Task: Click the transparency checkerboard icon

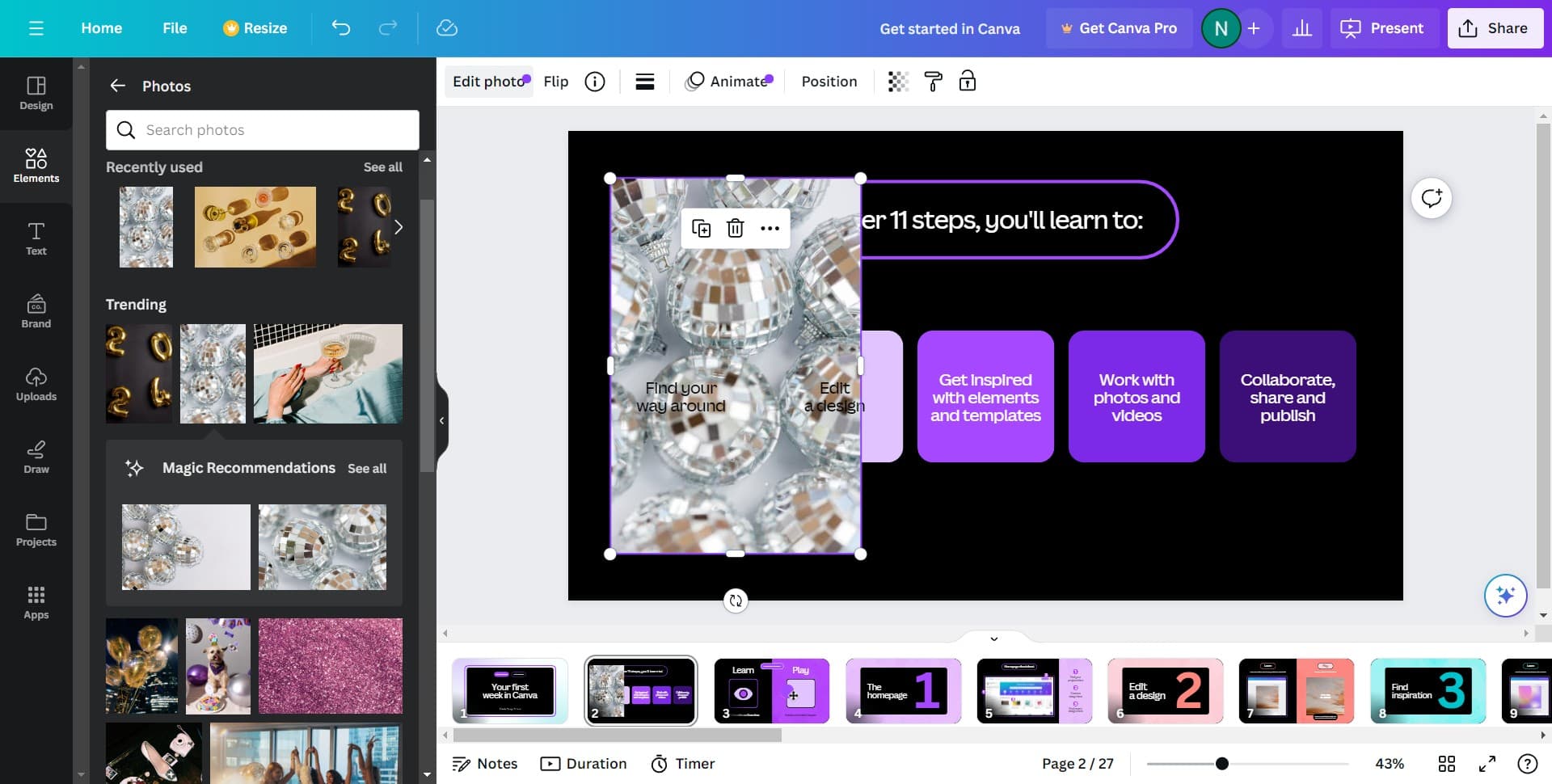Action: (898, 82)
